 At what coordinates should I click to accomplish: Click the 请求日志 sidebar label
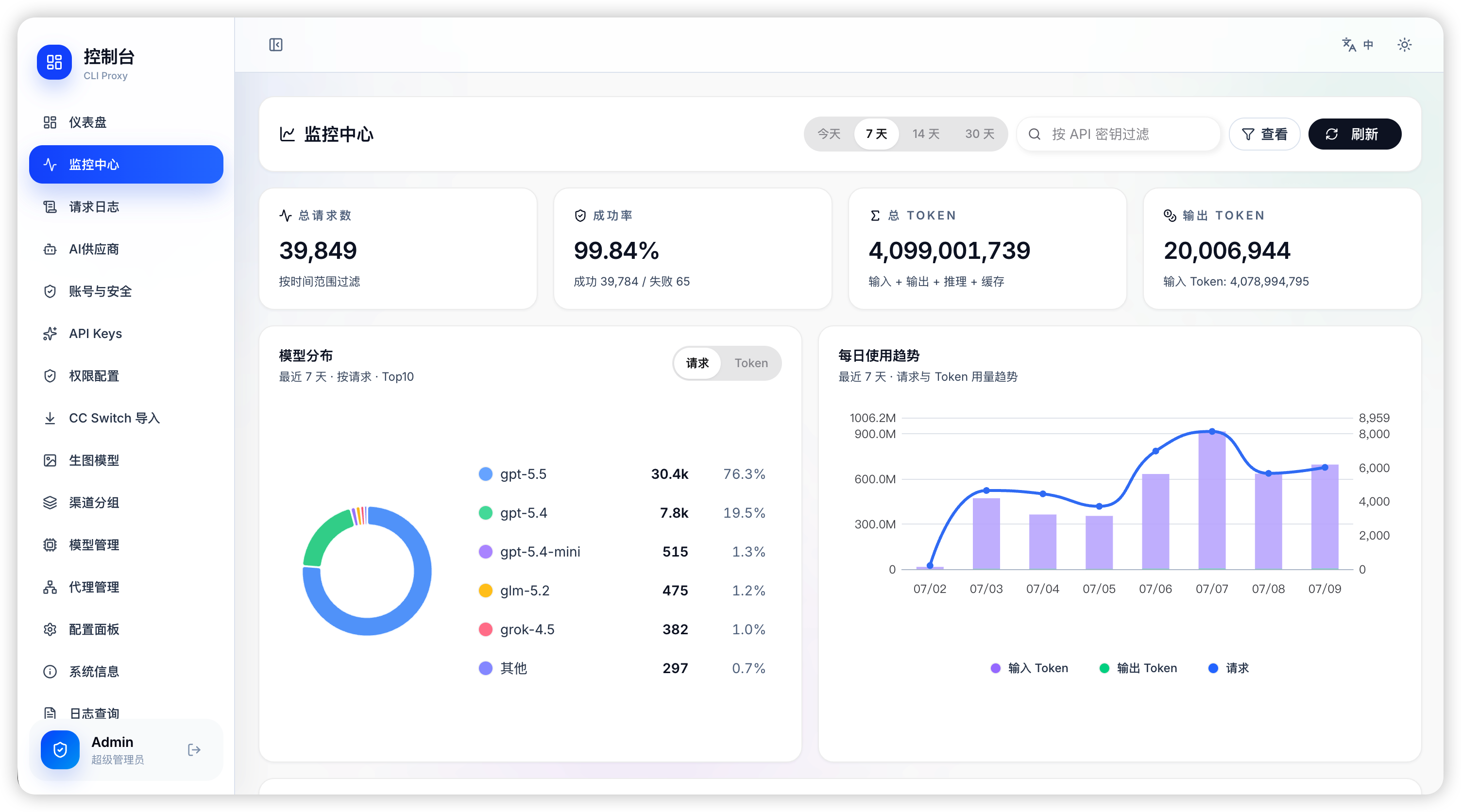pos(94,207)
